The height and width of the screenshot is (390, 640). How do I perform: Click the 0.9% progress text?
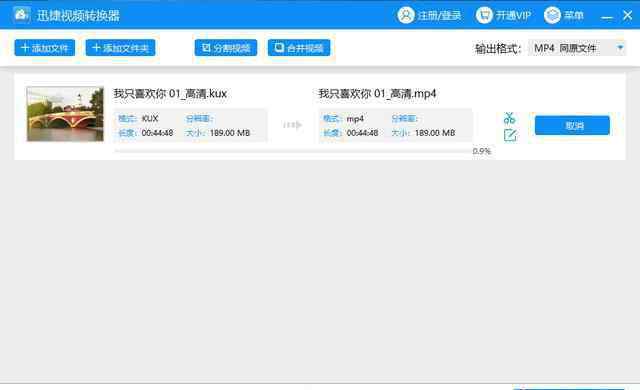coord(482,151)
